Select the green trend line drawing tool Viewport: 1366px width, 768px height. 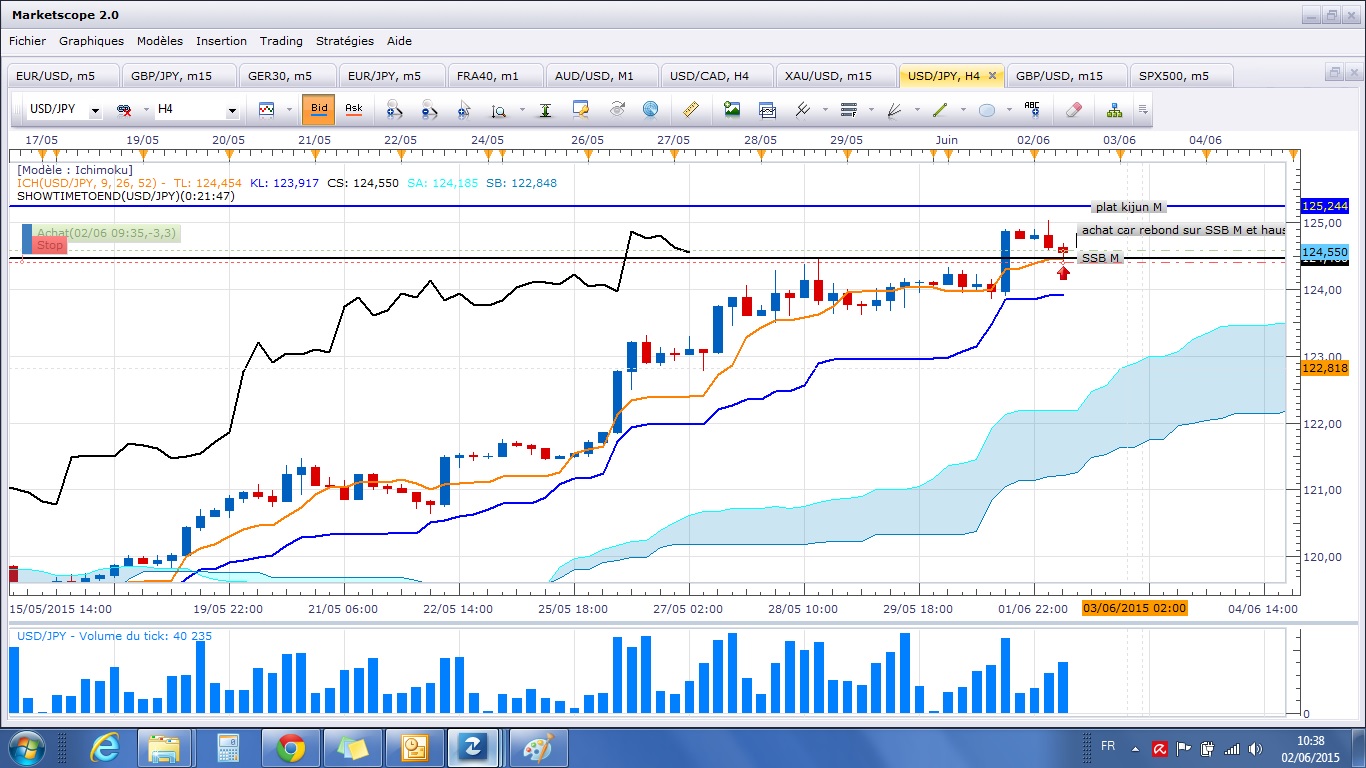point(940,110)
